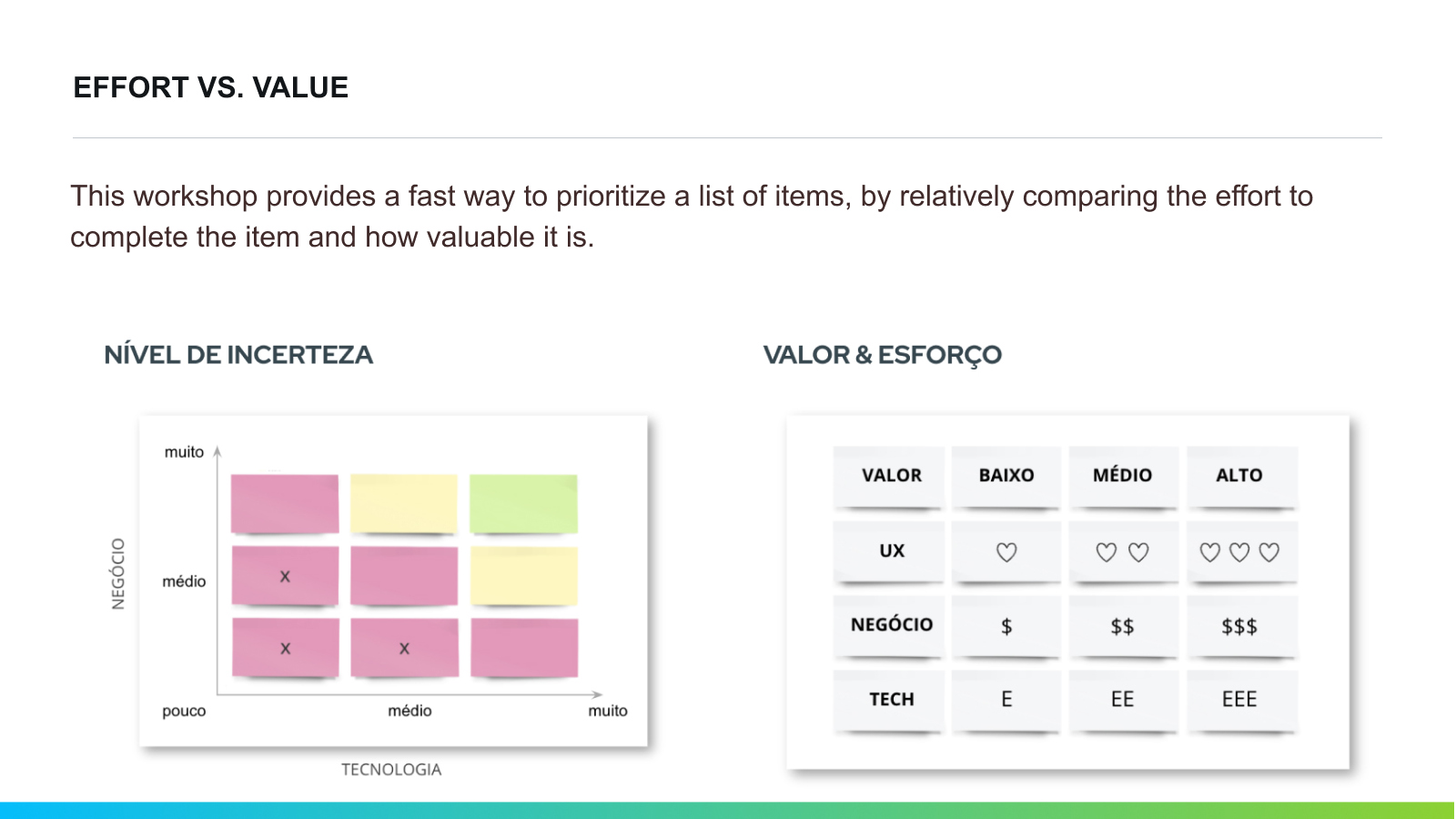Click the double dollar sign cell
The image size is (1456, 819).
coord(1122,626)
